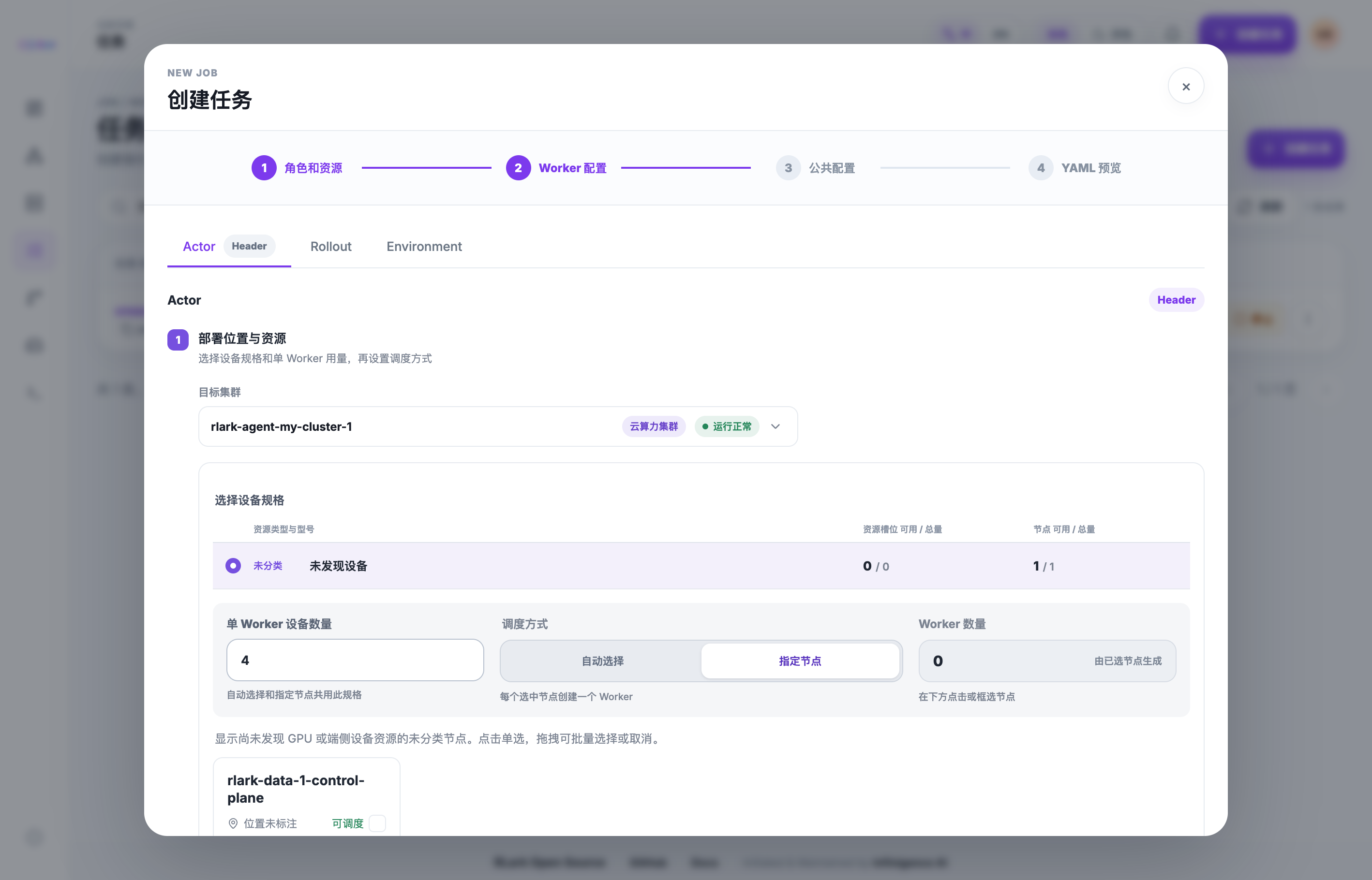The height and width of the screenshot is (880, 1372).
Task: Click the 未发现设备 row label
Action: coord(339,566)
